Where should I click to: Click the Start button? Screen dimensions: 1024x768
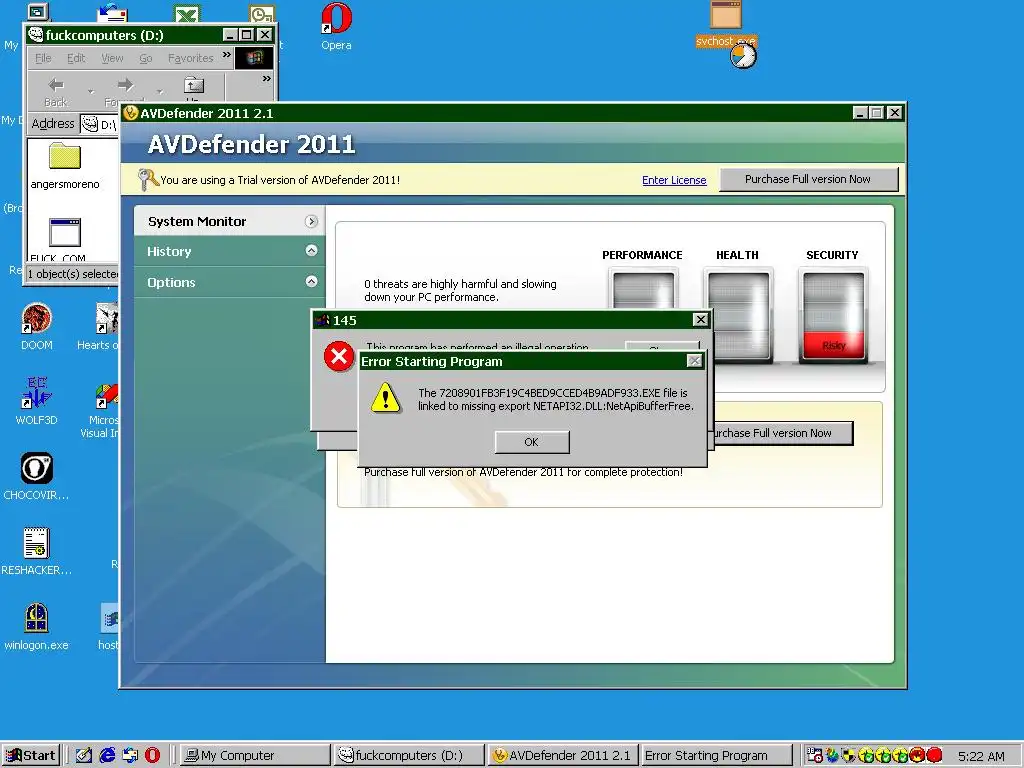coord(31,756)
